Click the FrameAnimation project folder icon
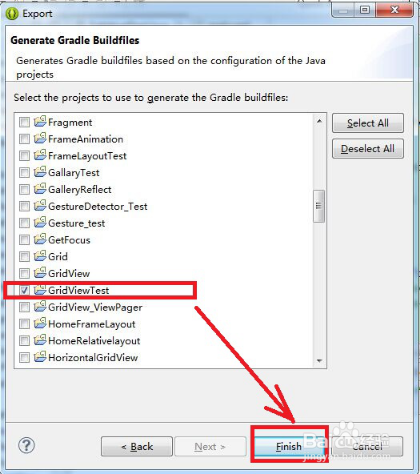 click(x=40, y=138)
